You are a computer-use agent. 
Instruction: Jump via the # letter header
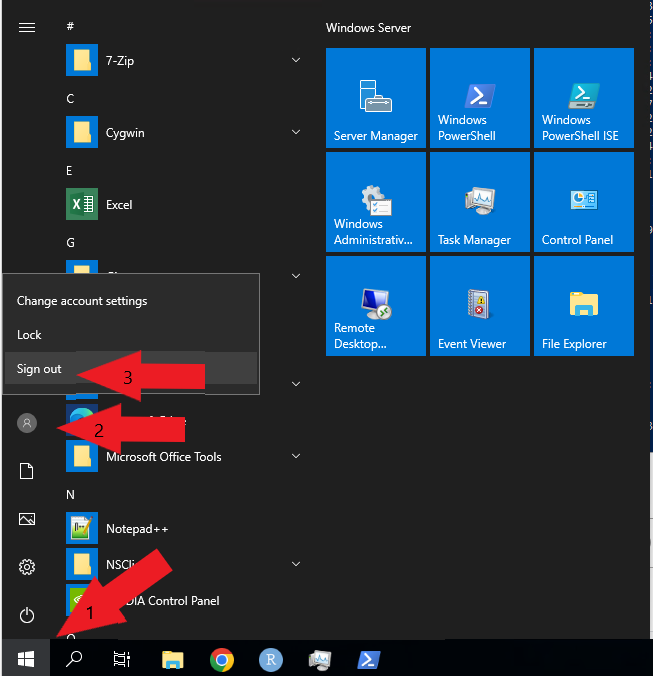pos(70,26)
